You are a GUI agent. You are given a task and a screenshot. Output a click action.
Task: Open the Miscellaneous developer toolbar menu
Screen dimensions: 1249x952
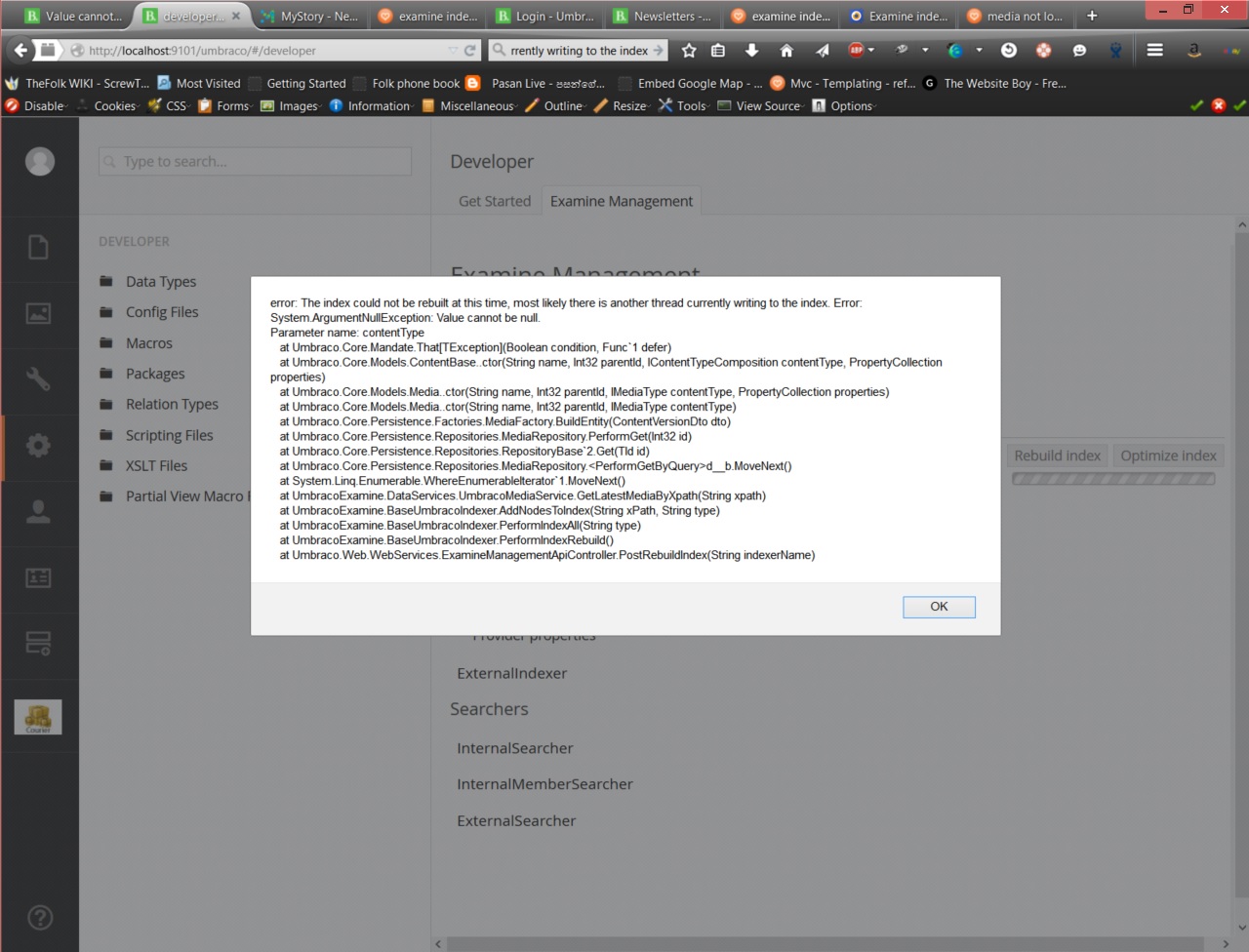[x=470, y=105]
